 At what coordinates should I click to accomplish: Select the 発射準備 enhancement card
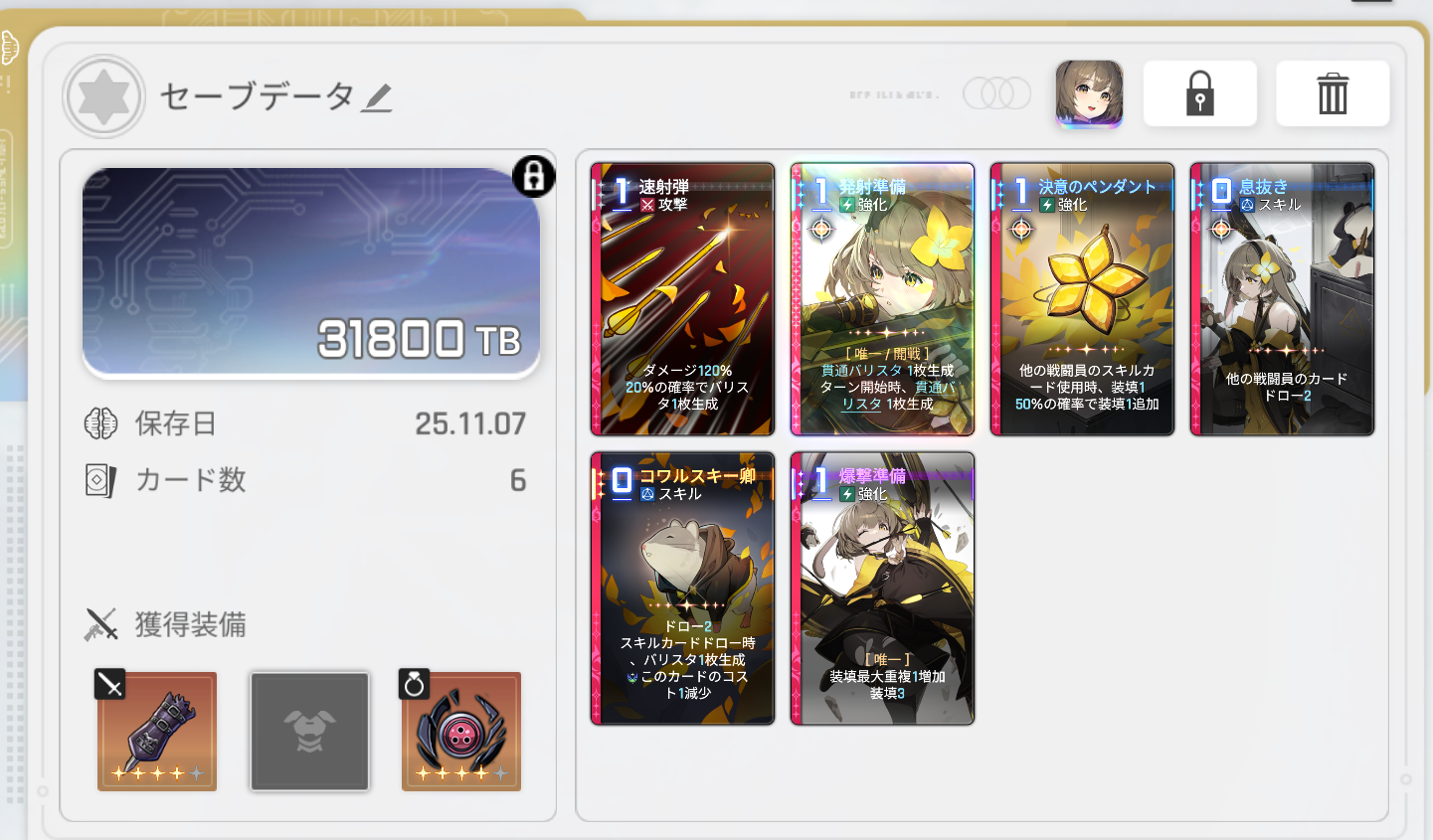tap(882, 299)
